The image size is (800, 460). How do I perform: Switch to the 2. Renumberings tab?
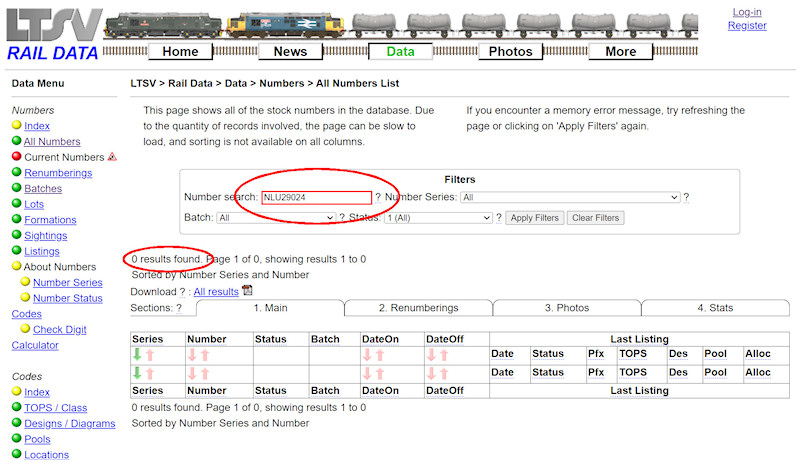point(417,308)
